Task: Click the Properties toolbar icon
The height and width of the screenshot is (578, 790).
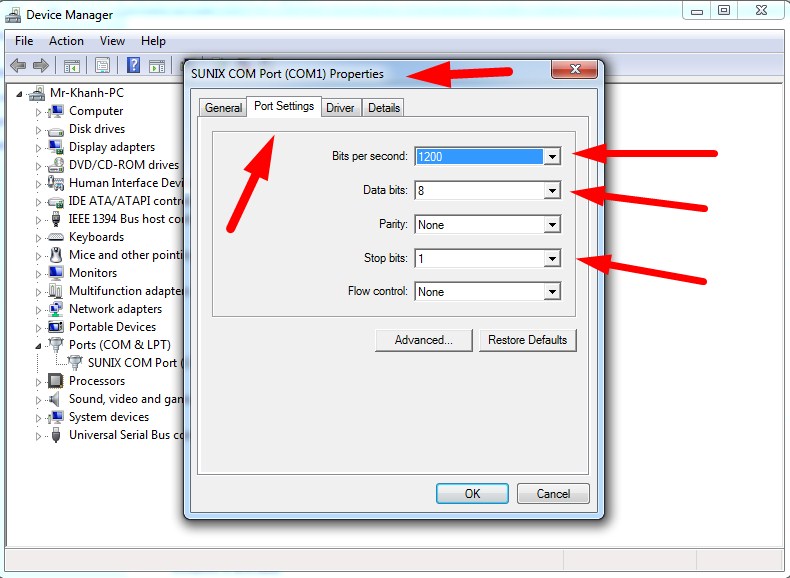Action: tap(102, 66)
